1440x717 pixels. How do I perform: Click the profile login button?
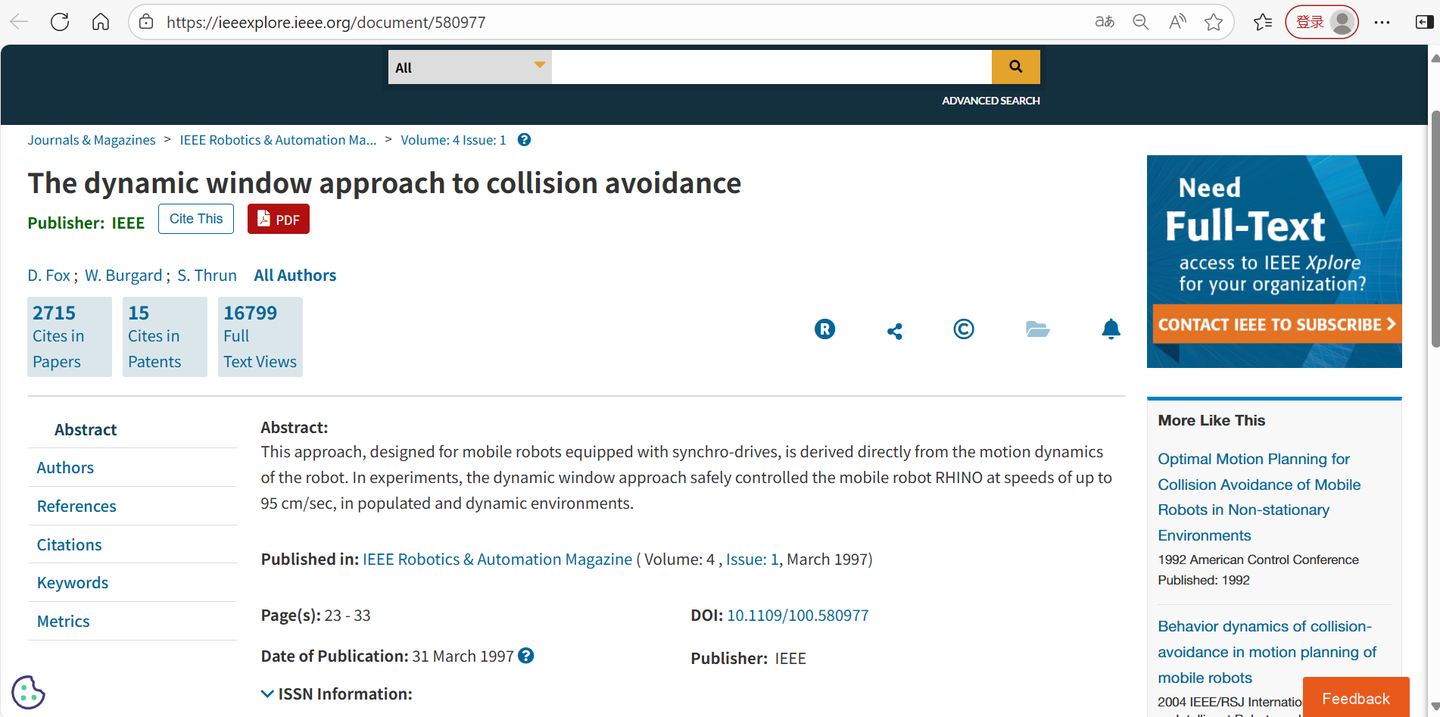[x=1321, y=22]
